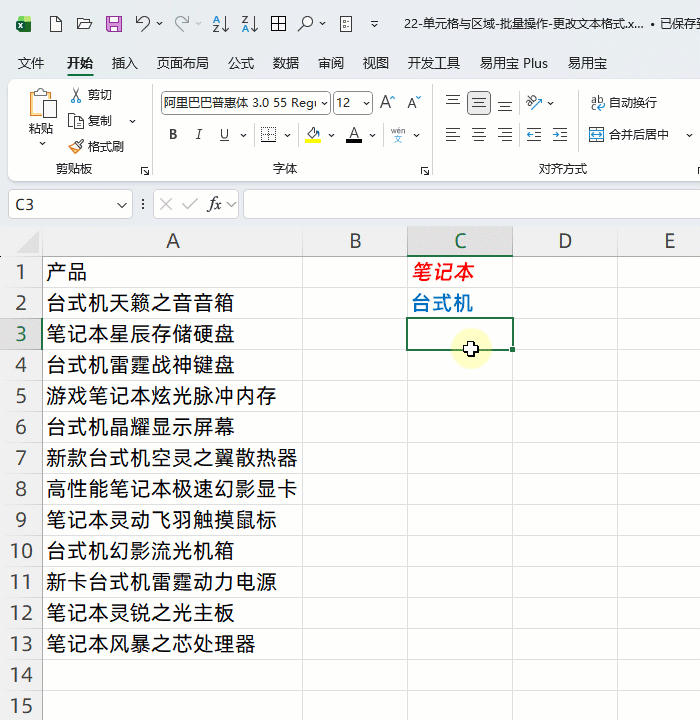Open the font size dropdown

366,102
